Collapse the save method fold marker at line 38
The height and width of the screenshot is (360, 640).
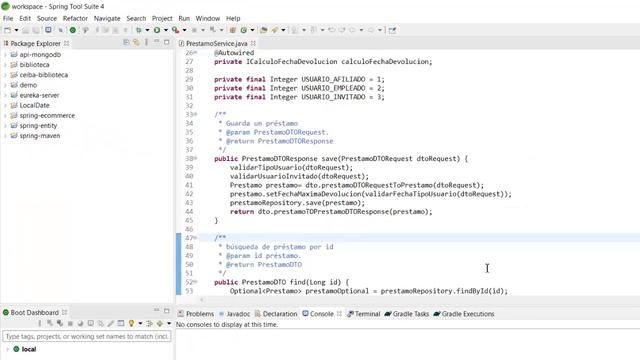pyautogui.click(x=196, y=158)
